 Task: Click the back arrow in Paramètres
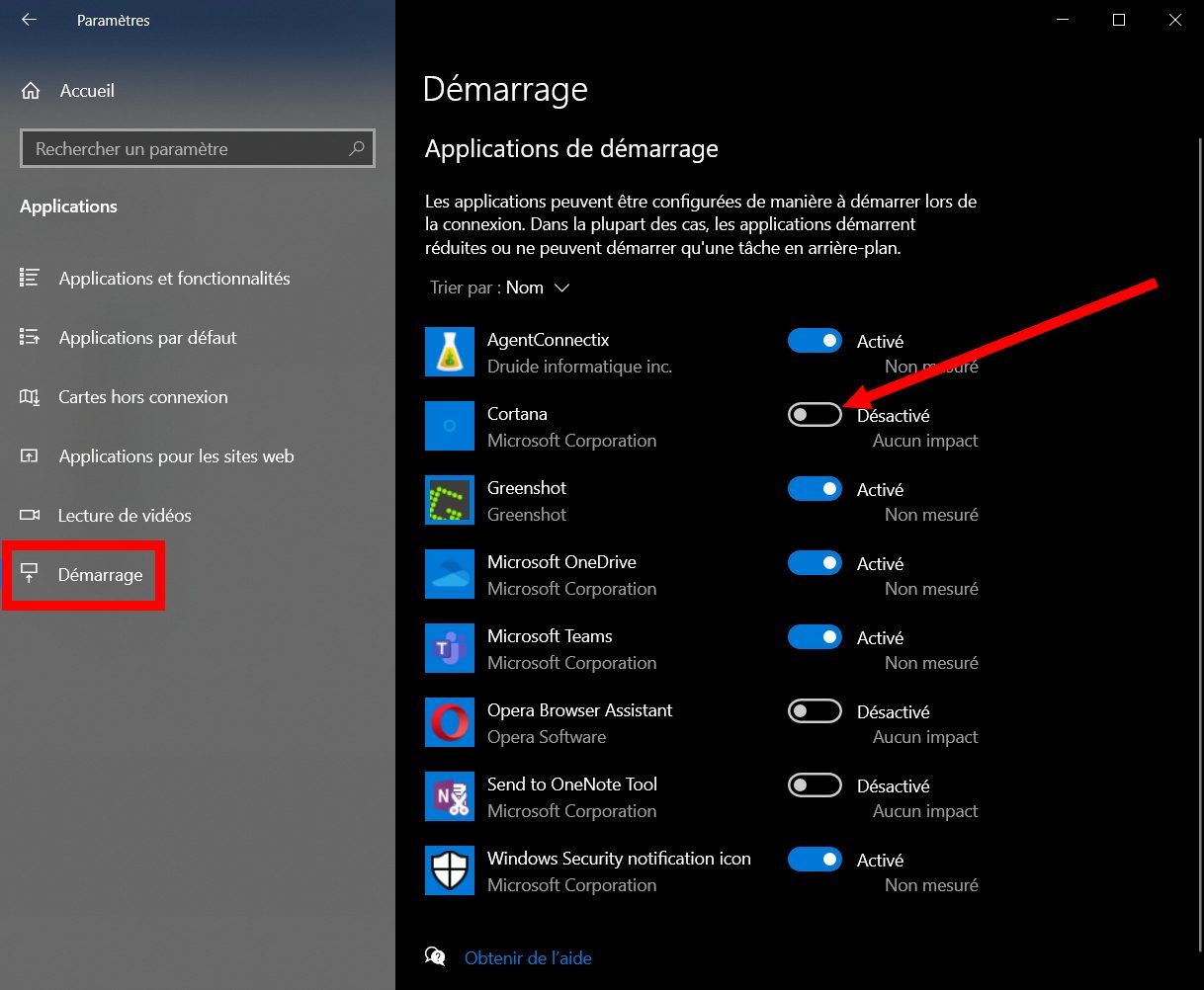pyautogui.click(x=29, y=20)
